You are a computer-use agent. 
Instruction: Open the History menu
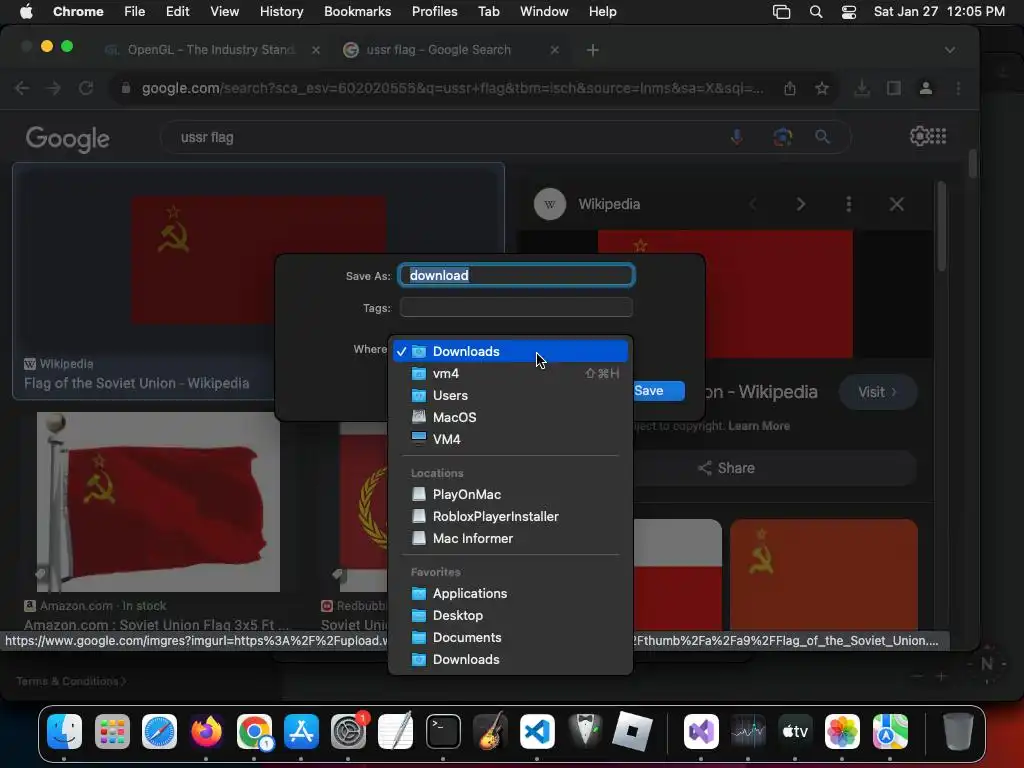281,12
